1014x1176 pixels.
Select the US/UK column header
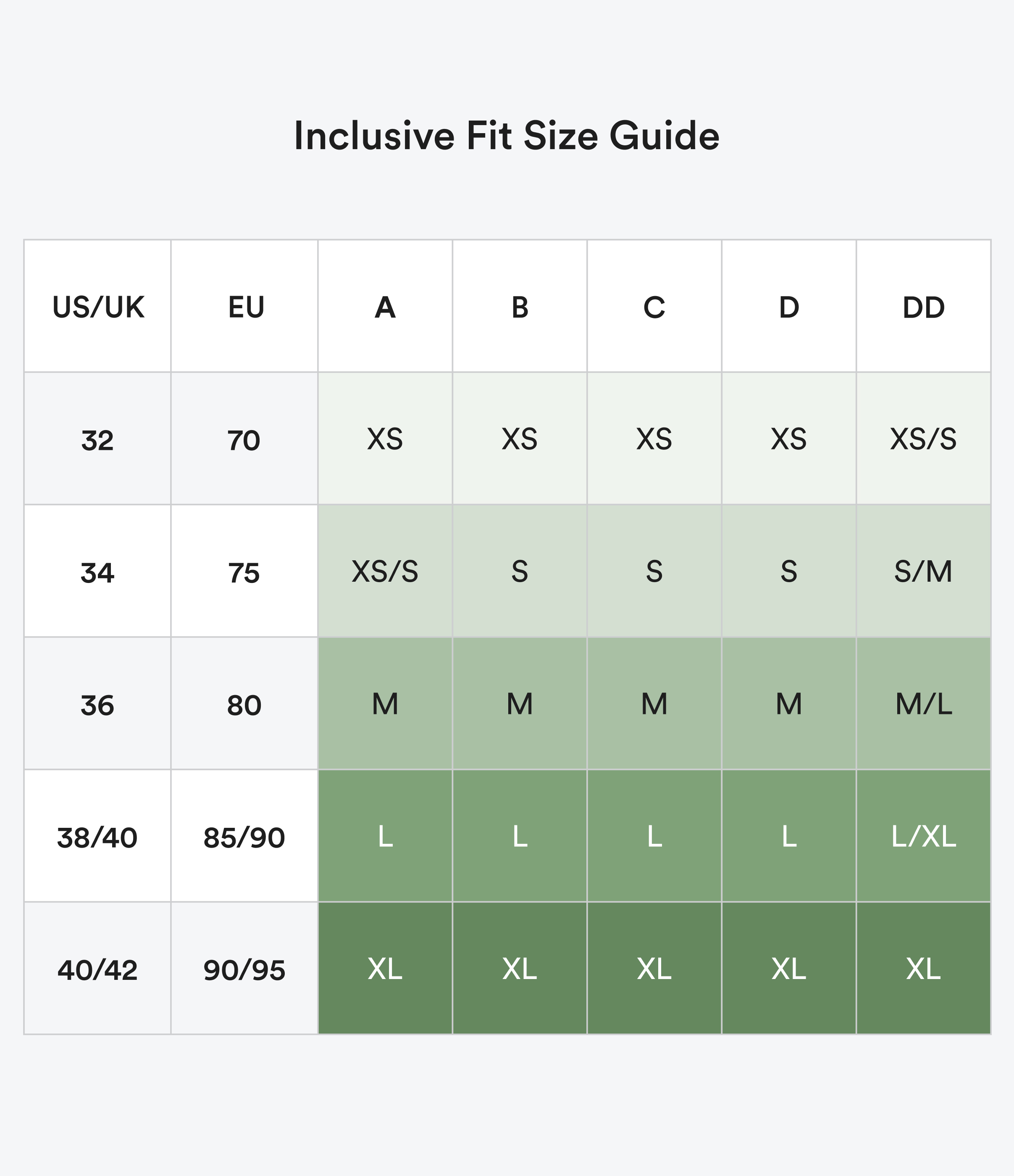click(97, 307)
